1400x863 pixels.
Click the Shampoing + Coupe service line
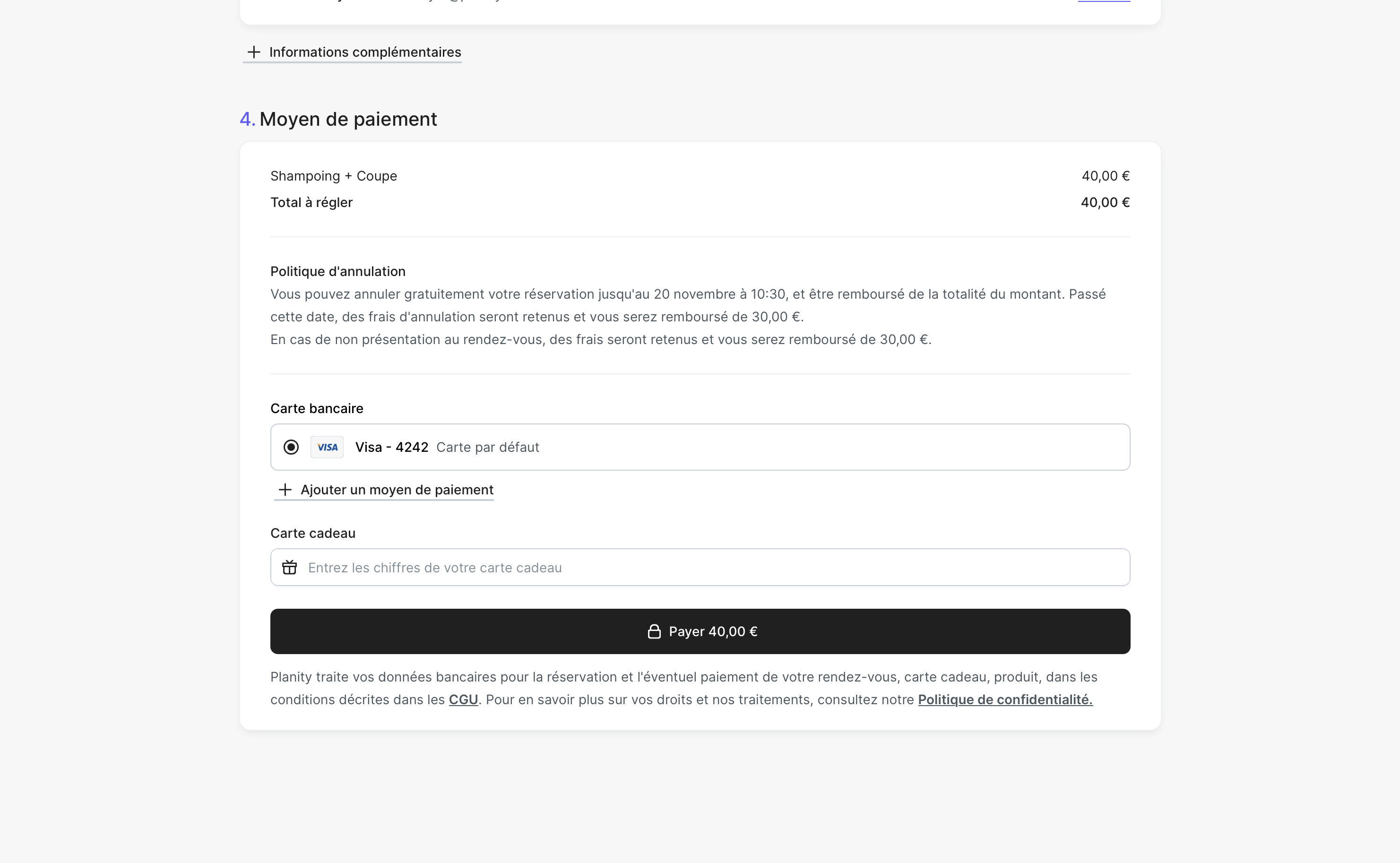(333, 176)
